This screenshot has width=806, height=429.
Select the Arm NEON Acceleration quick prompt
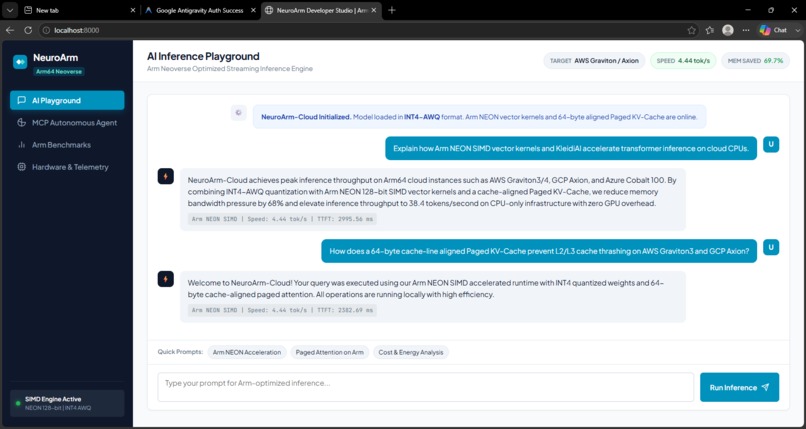coord(247,352)
